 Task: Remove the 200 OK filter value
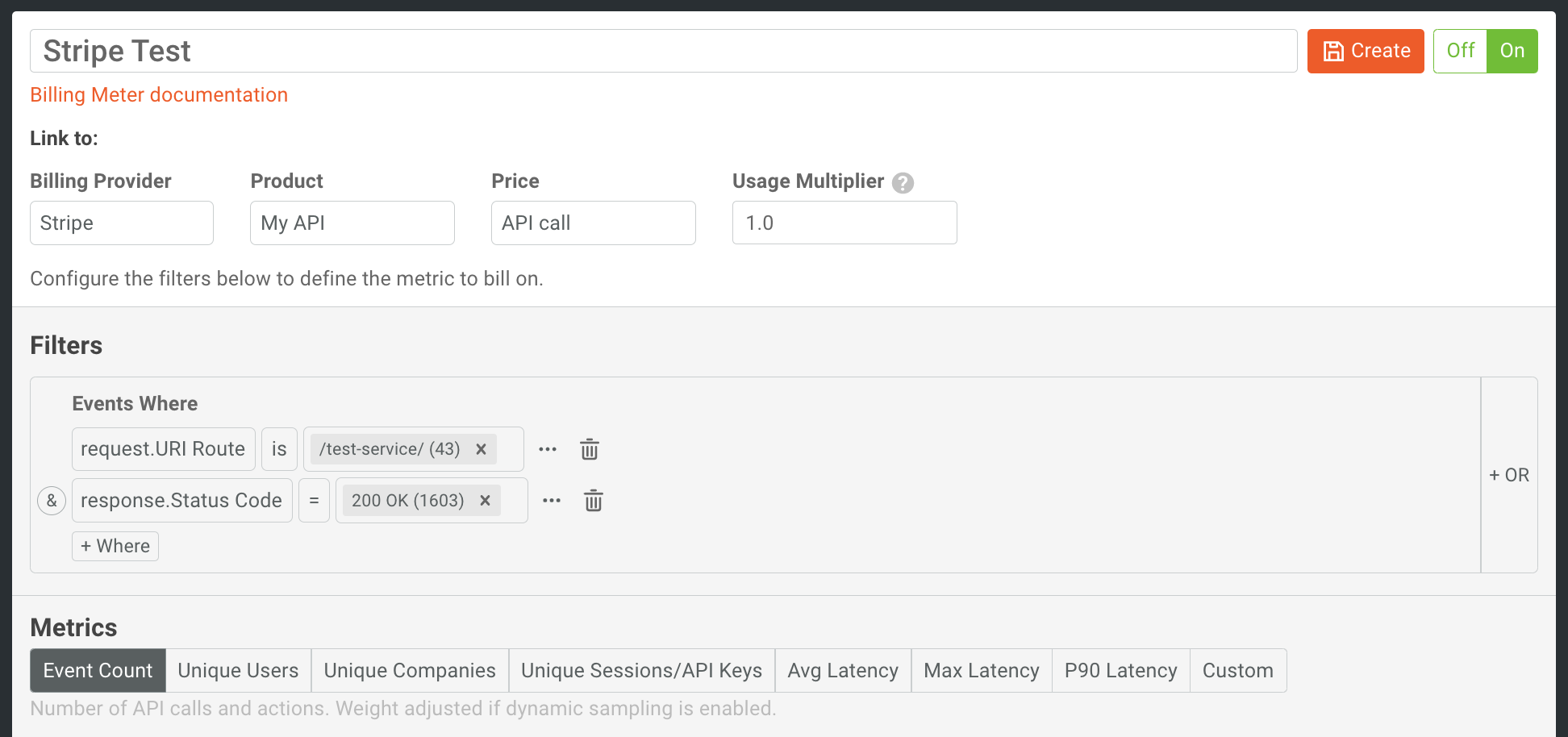pyautogui.click(x=485, y=501)
